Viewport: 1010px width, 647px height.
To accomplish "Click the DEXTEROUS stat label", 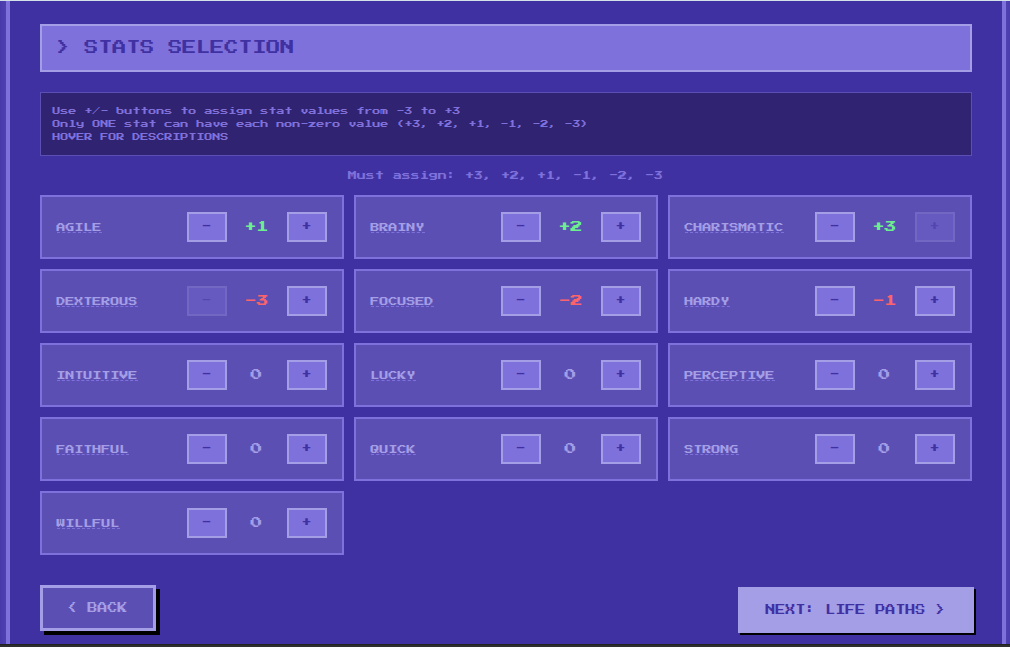I will pyautogui.click(x=96, y=302).
